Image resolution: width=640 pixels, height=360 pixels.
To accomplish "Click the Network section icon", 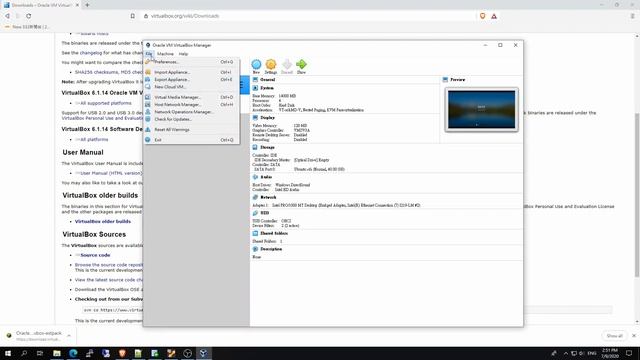I will (255, 197).
